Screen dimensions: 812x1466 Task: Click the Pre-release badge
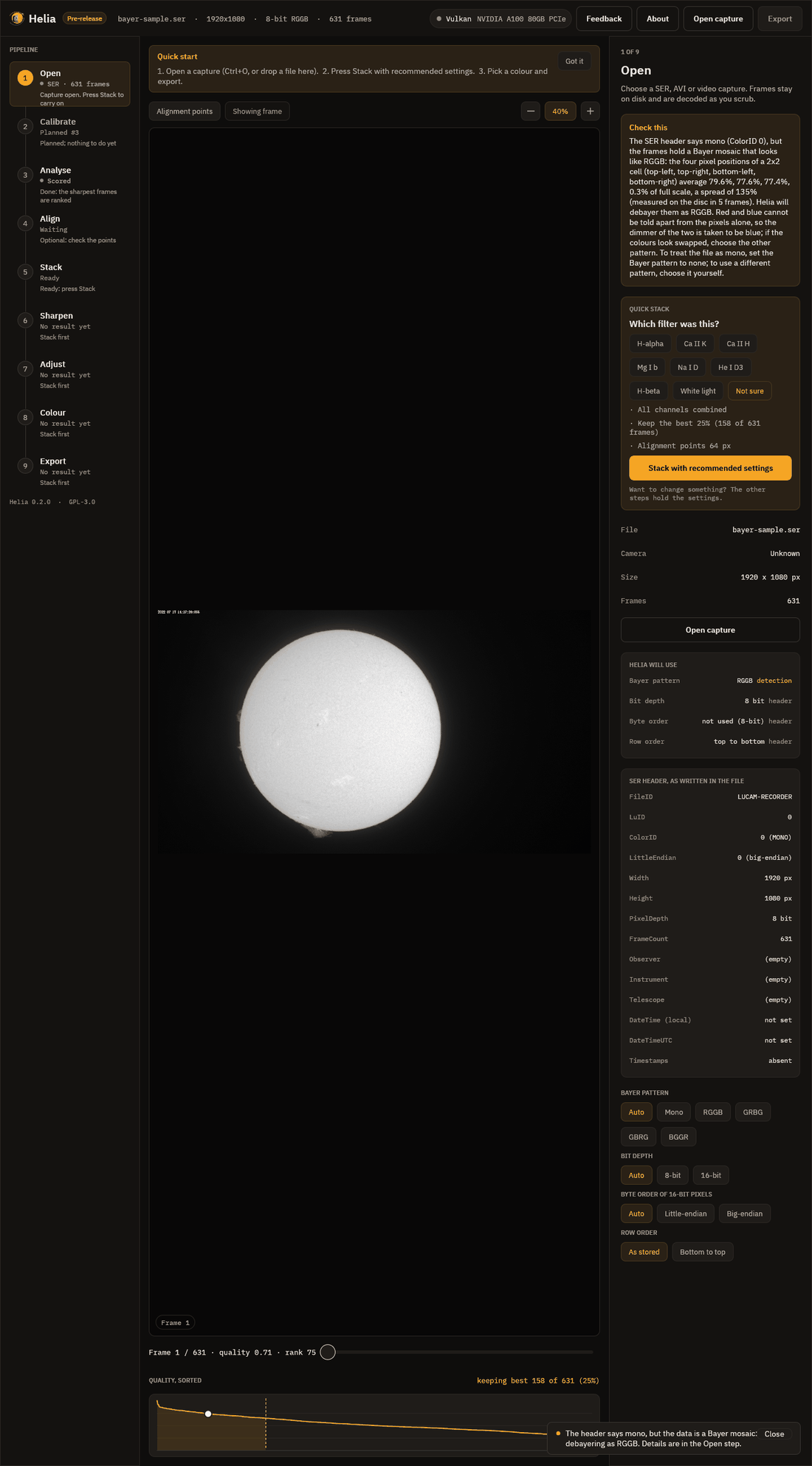[85, 18]
